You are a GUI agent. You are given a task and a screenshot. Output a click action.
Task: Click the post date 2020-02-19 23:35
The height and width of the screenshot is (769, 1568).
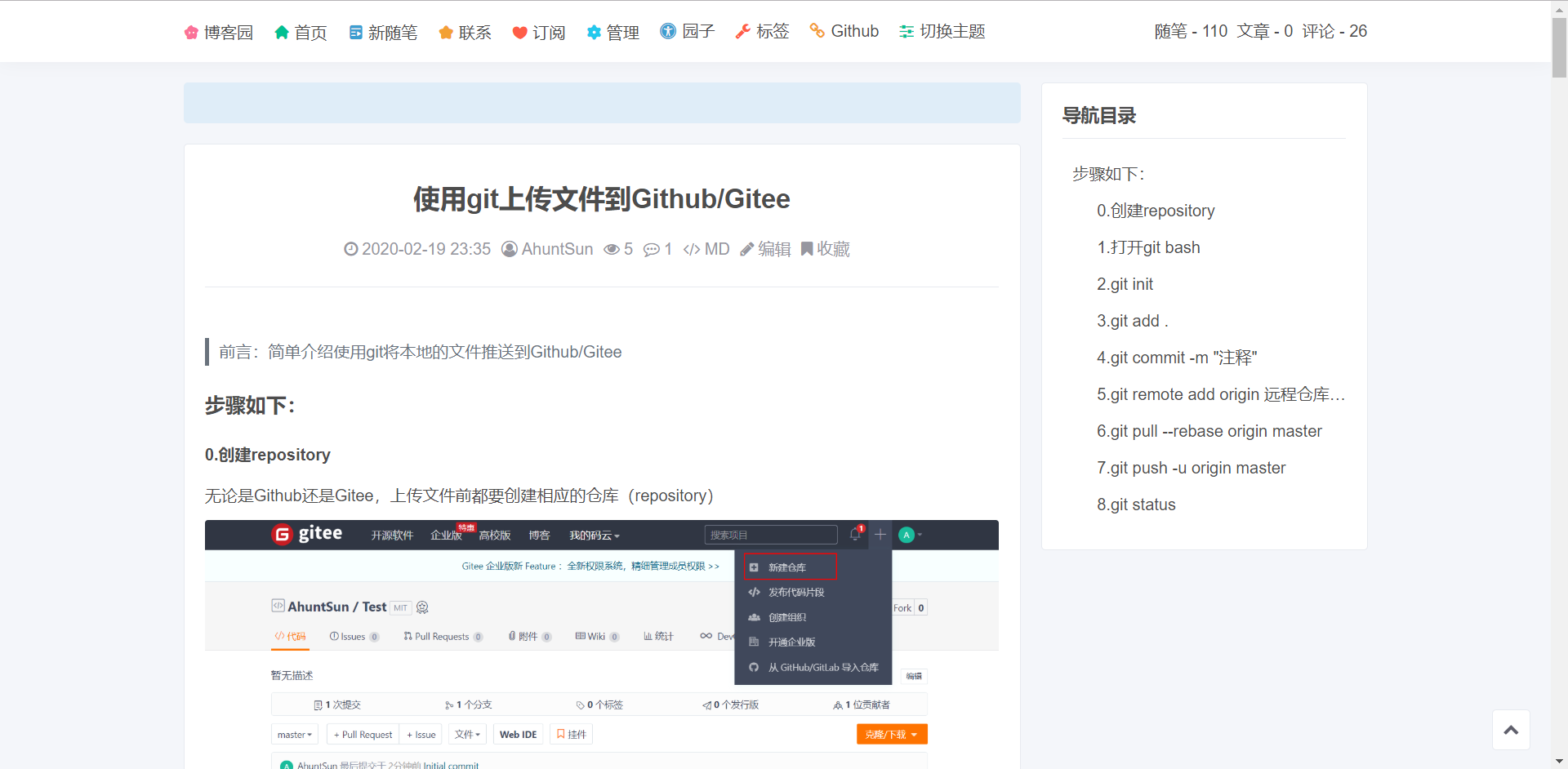(x=426, y=249)
